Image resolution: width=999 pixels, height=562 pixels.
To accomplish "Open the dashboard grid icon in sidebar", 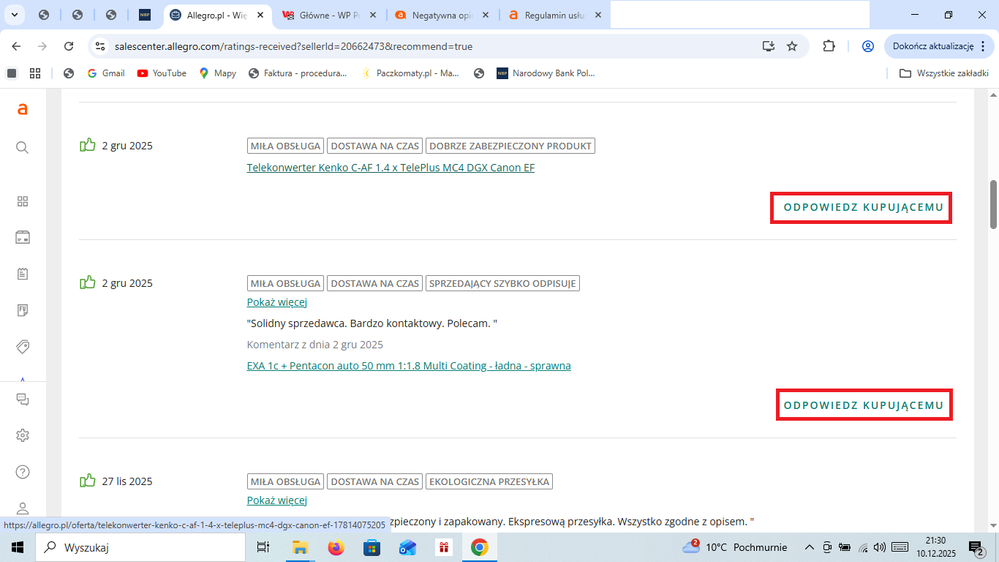I will click(x=22, y=202).
